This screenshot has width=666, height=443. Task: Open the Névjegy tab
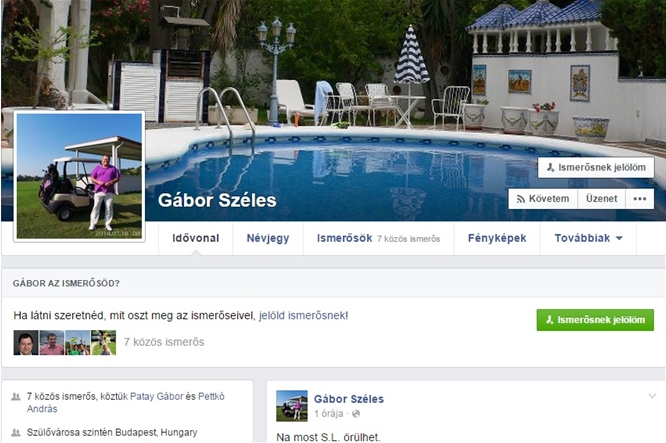click(268, 238)
